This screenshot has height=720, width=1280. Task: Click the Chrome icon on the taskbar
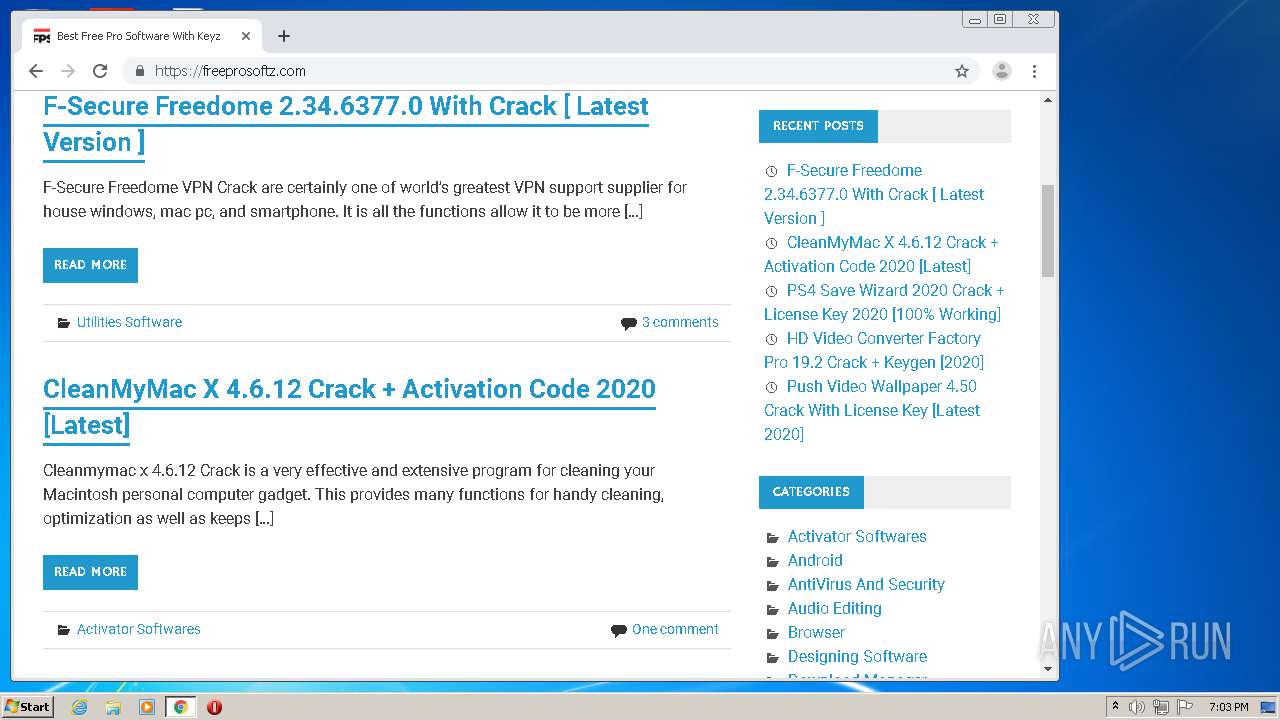click(x=180, y=707)
